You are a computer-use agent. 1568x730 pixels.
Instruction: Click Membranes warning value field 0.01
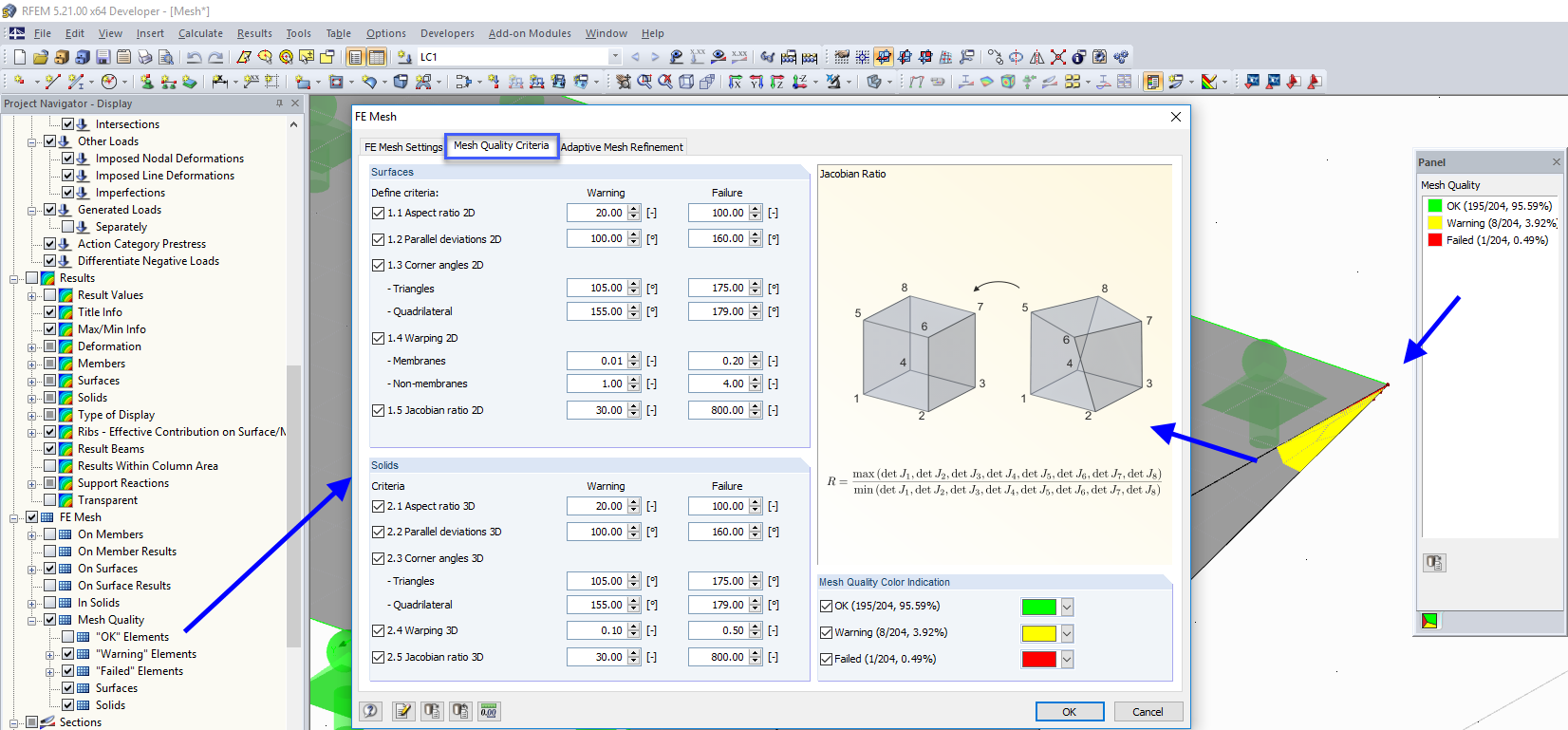point(597,361)
